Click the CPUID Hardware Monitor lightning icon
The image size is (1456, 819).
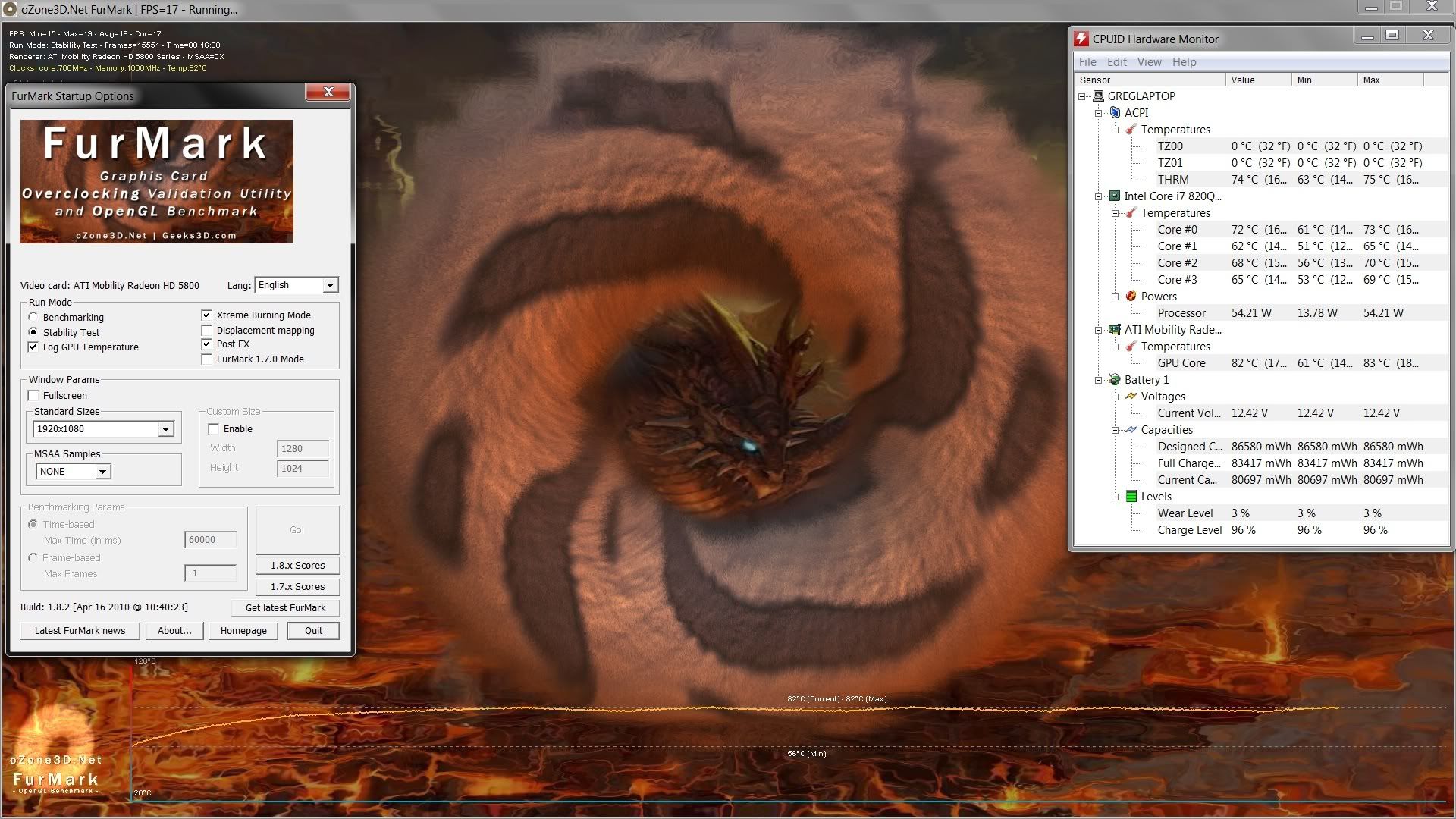tap(1081, 39)
